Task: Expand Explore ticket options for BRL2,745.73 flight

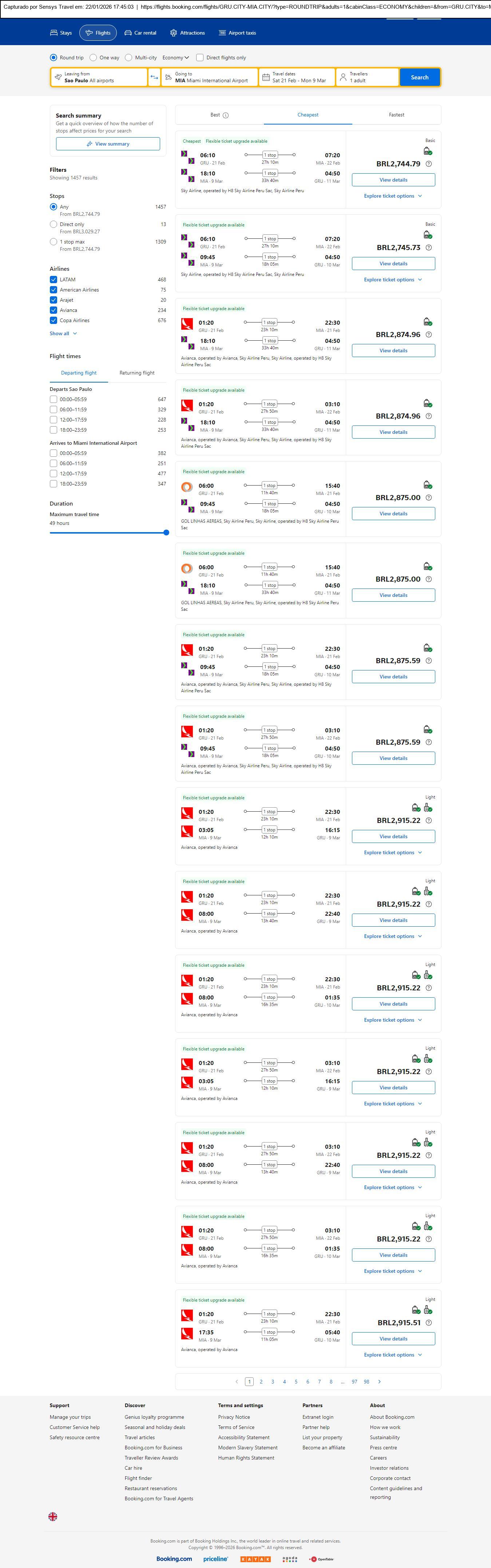Action: pos(392,280)
